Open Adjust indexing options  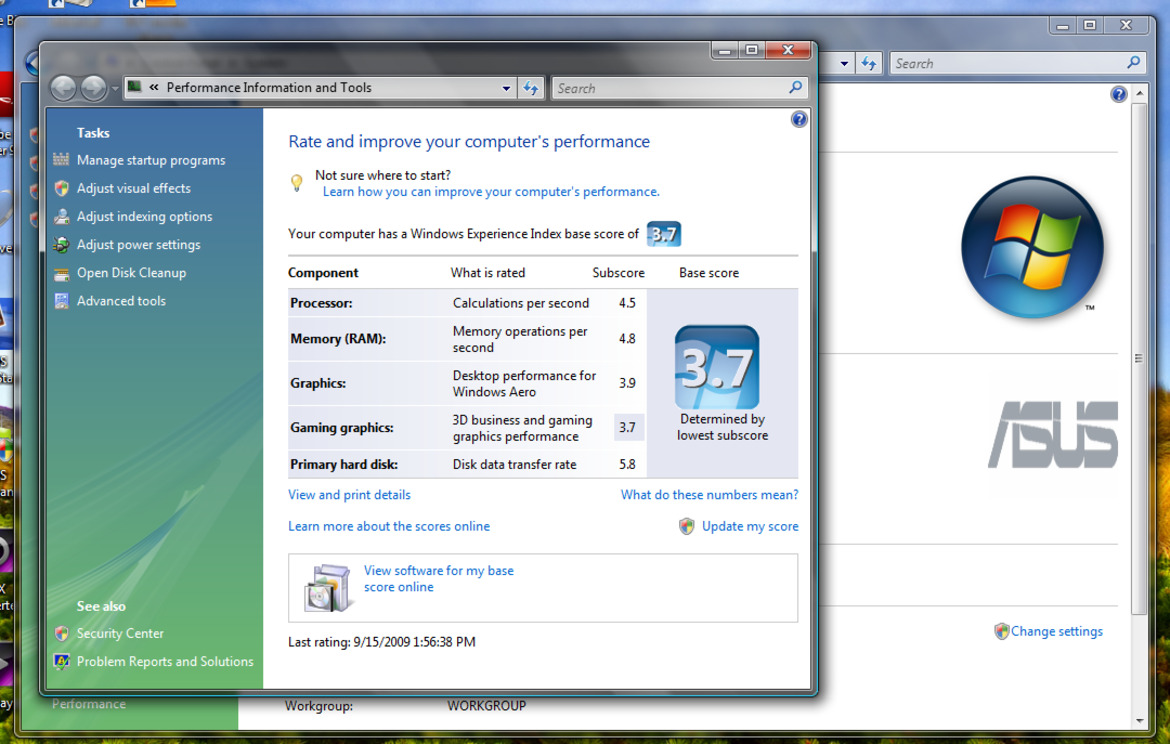pos(144,216)
